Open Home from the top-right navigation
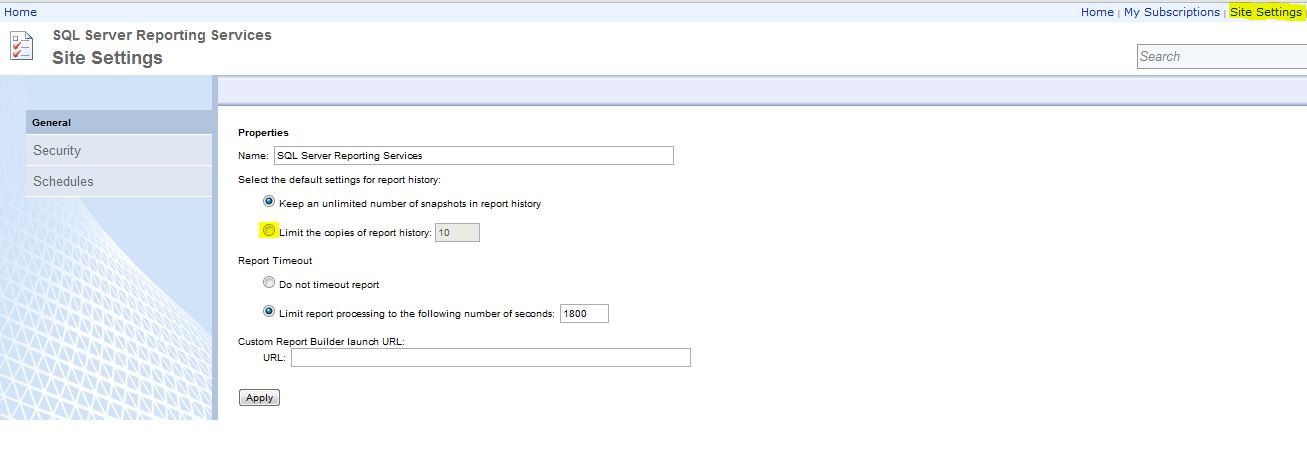 coord(1097,12)
